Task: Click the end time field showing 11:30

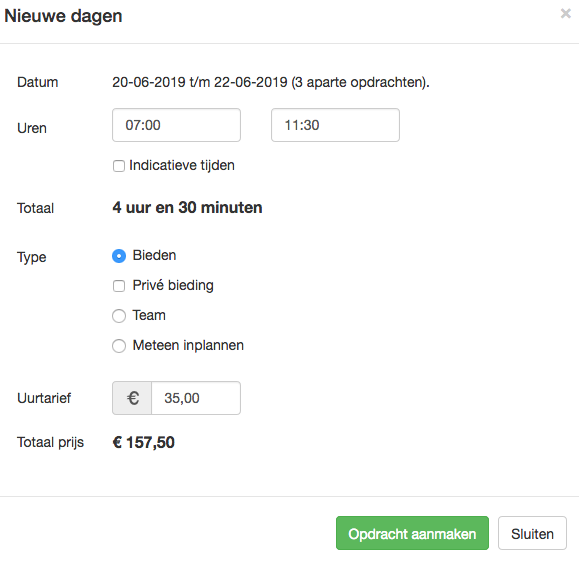Action: click(335, 125)
